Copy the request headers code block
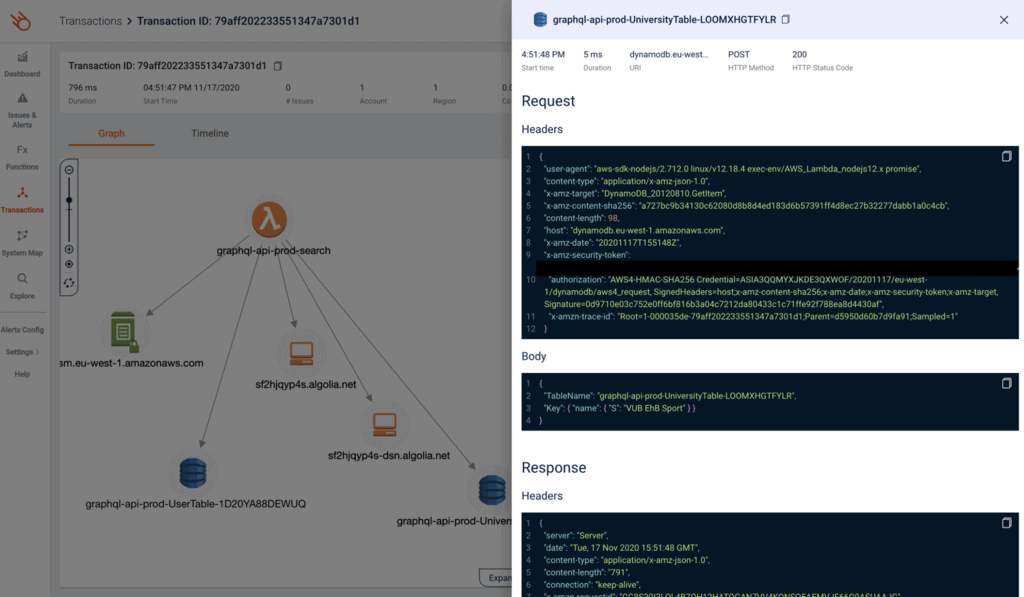Viewport: 1024px width, 597px height. 1006,157
